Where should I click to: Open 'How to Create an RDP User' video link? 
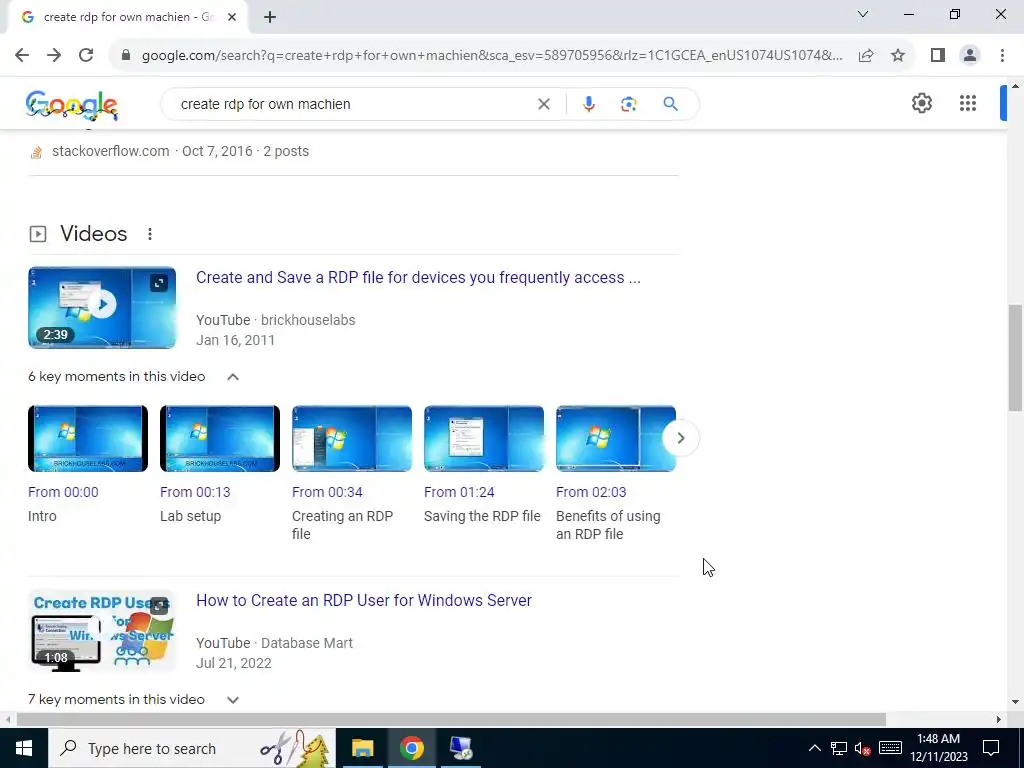point(364,600)
